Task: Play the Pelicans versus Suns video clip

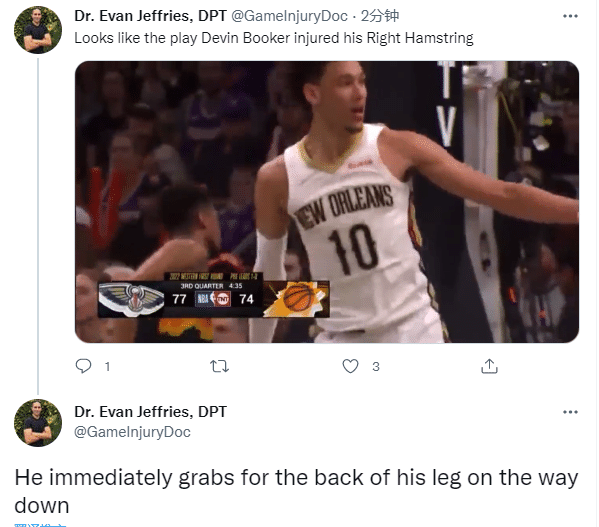Action: point(327,202)
